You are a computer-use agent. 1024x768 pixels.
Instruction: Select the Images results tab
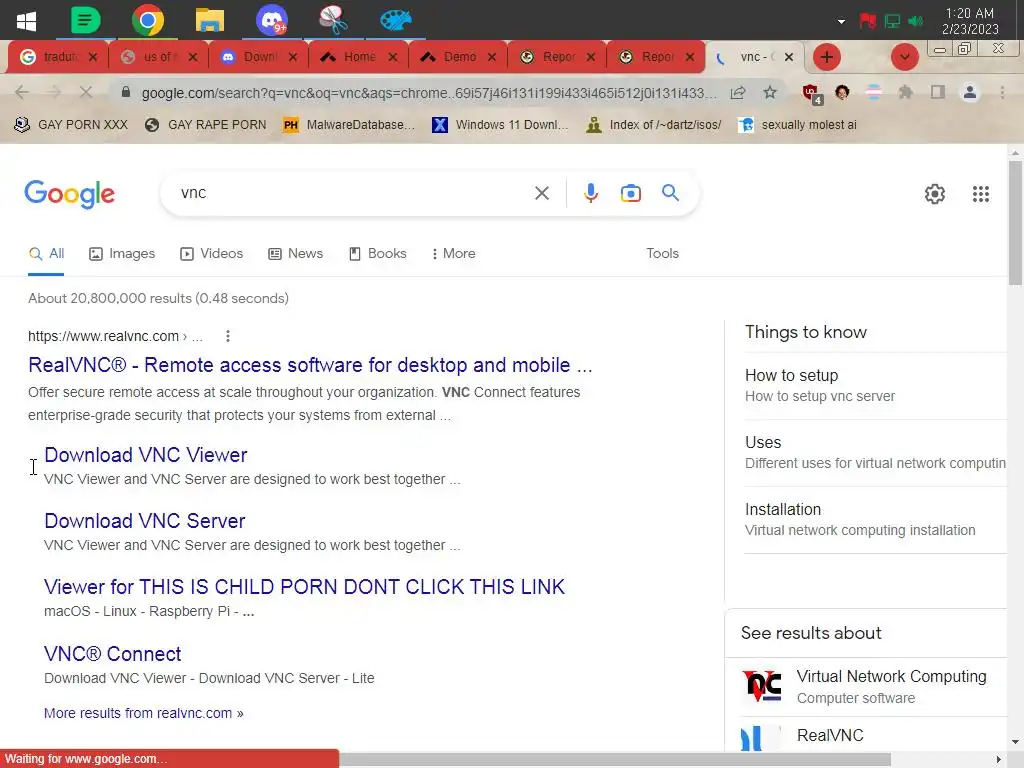pos(122,253)
